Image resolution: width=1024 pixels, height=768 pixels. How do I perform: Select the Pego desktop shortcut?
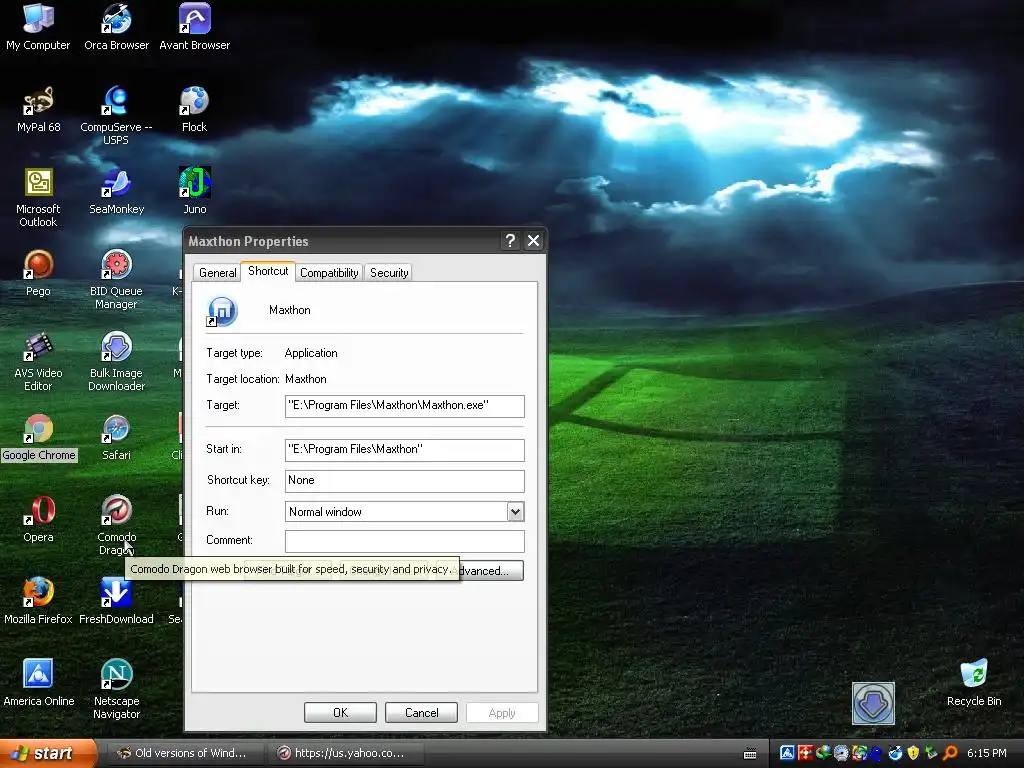click(38, 274)
